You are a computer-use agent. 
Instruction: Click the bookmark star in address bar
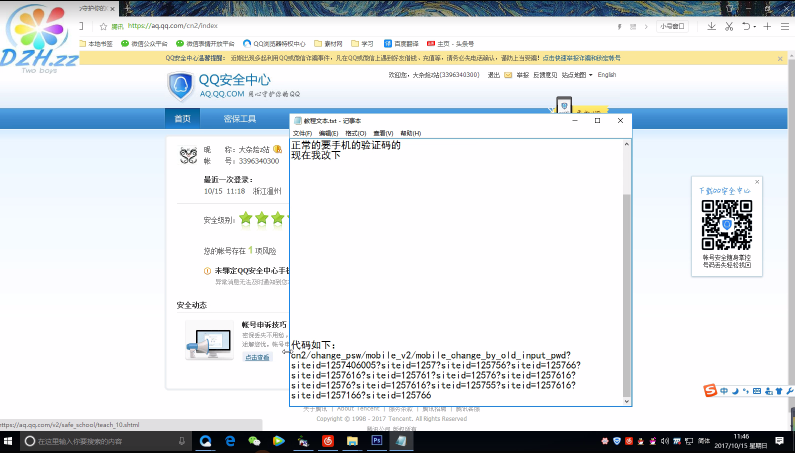(103, 26)
